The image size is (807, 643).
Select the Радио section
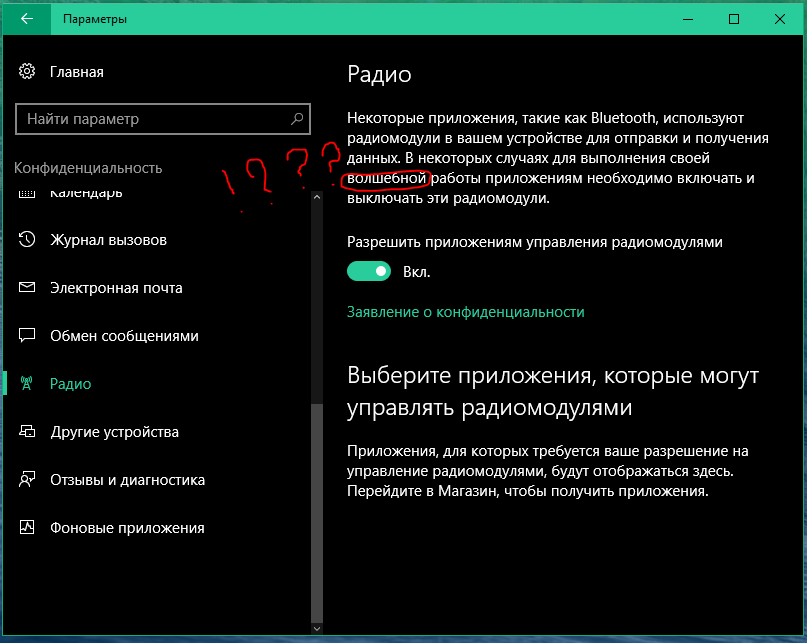(157, 384)
